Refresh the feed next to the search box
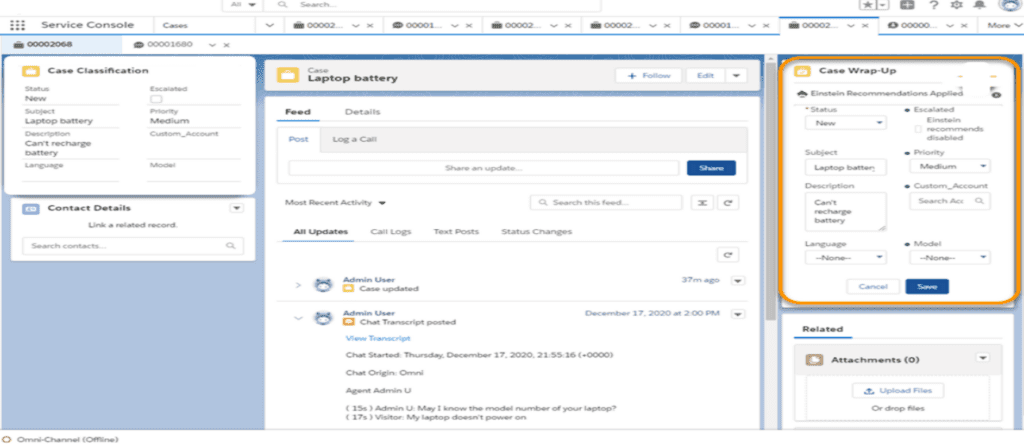The height and width of the screenshot is (444, 1024). click(729, 203)
